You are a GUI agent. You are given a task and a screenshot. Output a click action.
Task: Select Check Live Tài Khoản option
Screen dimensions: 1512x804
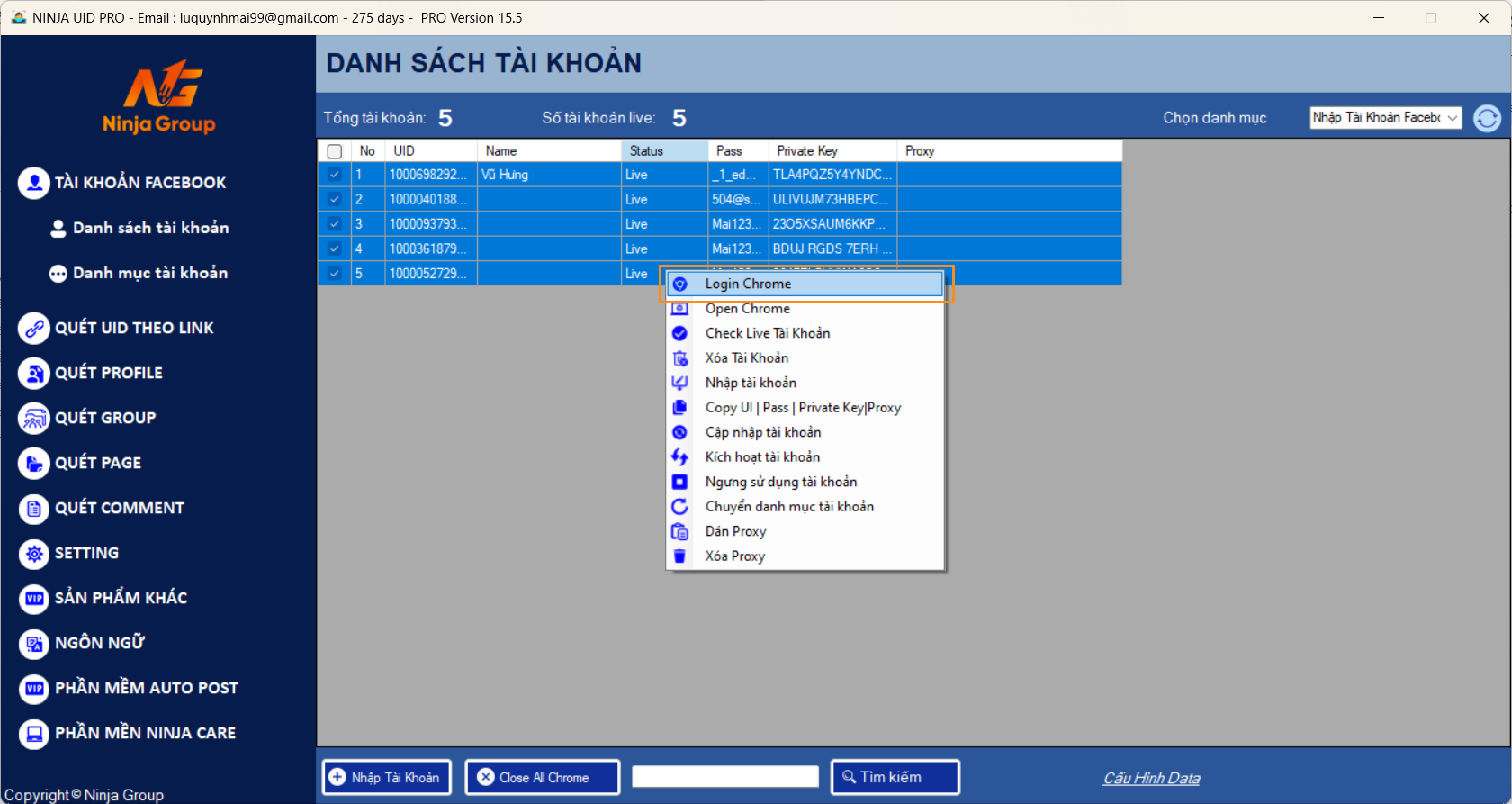(805, 333)
